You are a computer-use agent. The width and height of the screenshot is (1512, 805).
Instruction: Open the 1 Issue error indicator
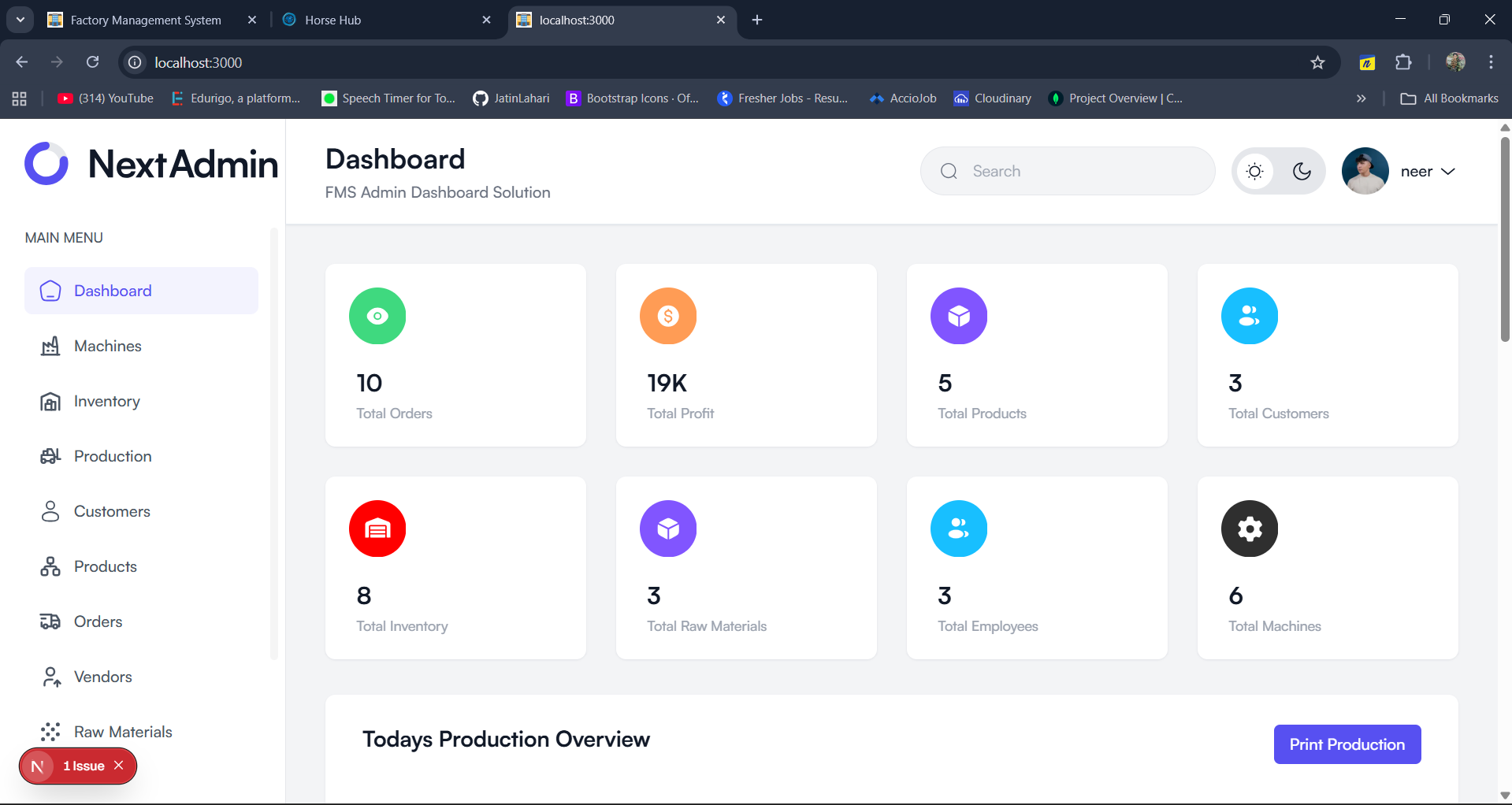pyautogui.click(x=83, y=766)
